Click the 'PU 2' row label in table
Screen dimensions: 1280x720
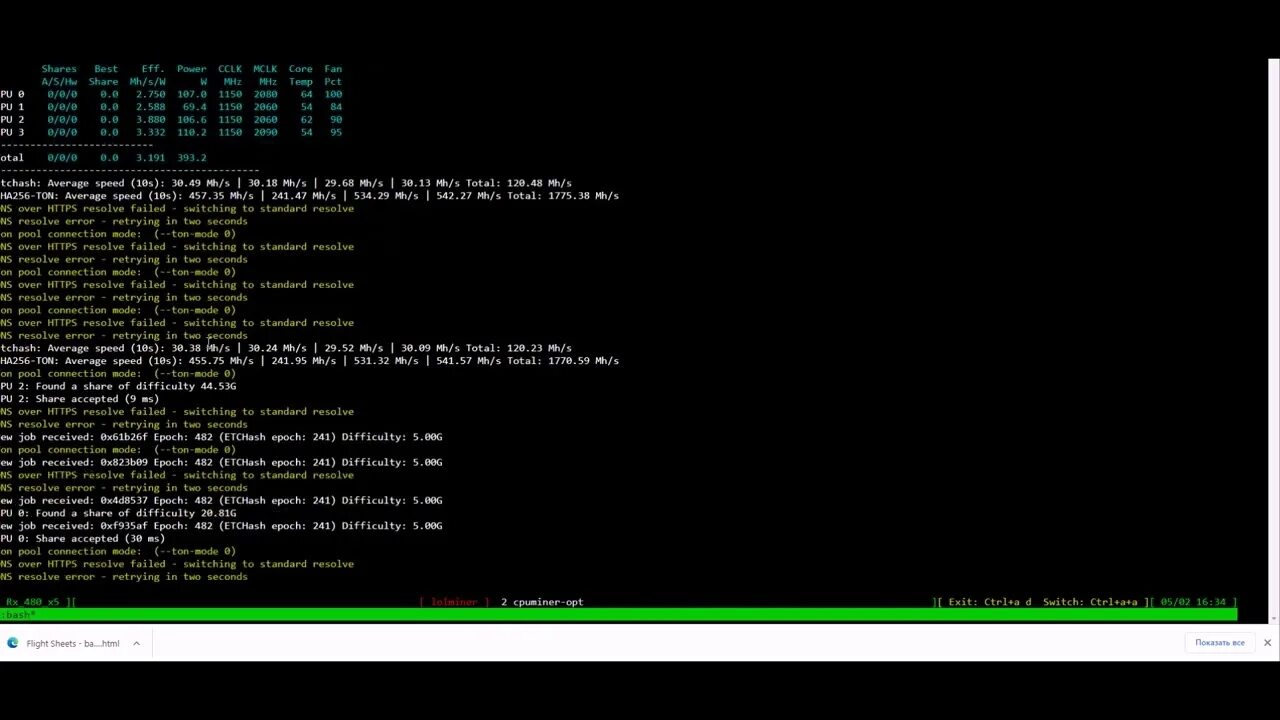point(12,119)
